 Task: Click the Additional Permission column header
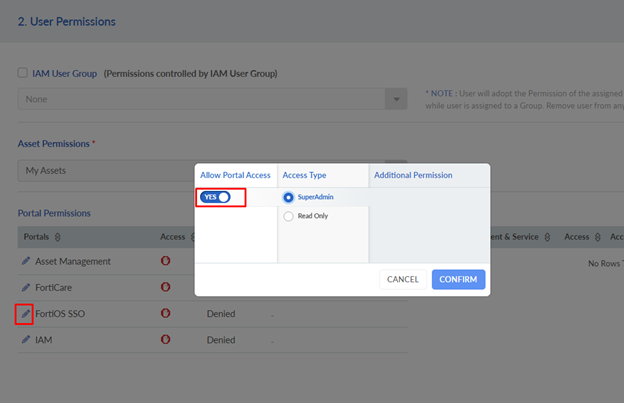point(412,175)
